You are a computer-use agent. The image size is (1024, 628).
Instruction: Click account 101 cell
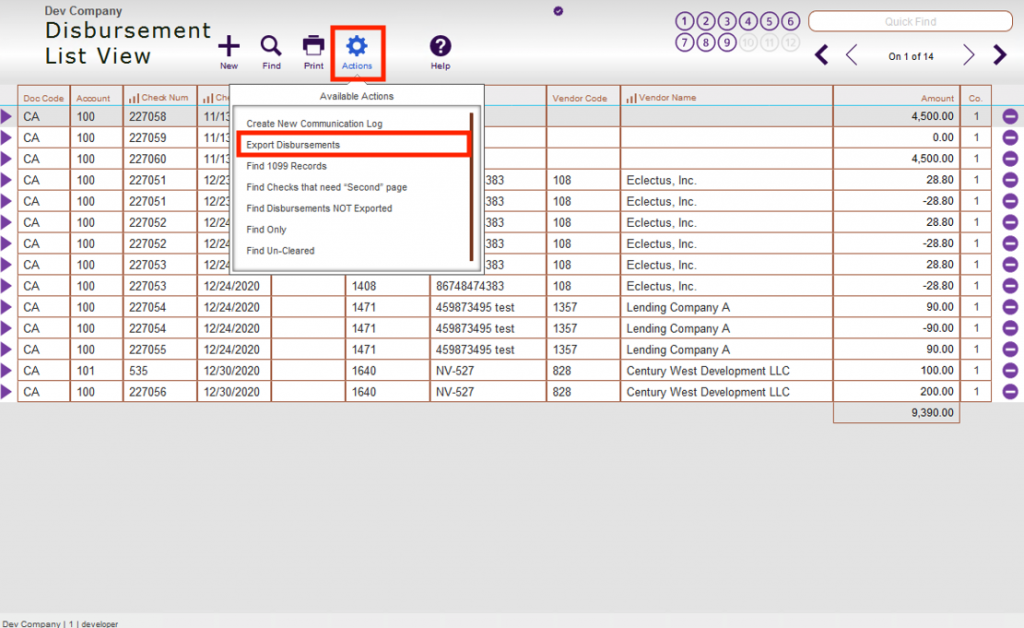tap(86, 371)
